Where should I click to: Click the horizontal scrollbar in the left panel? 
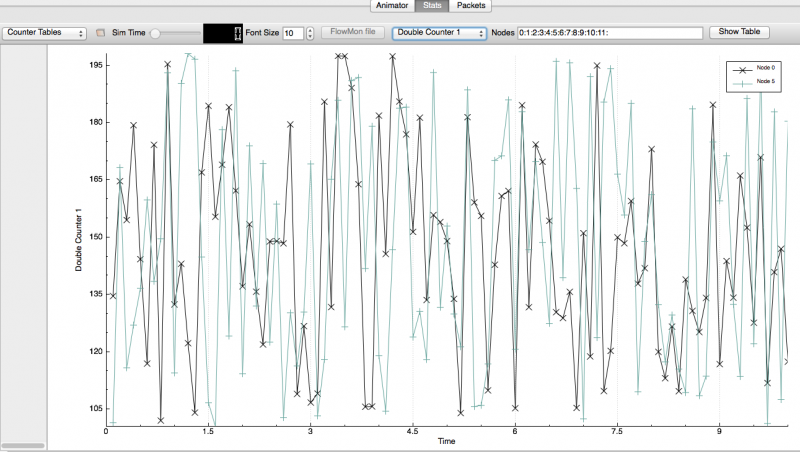[x=23, y=445]
